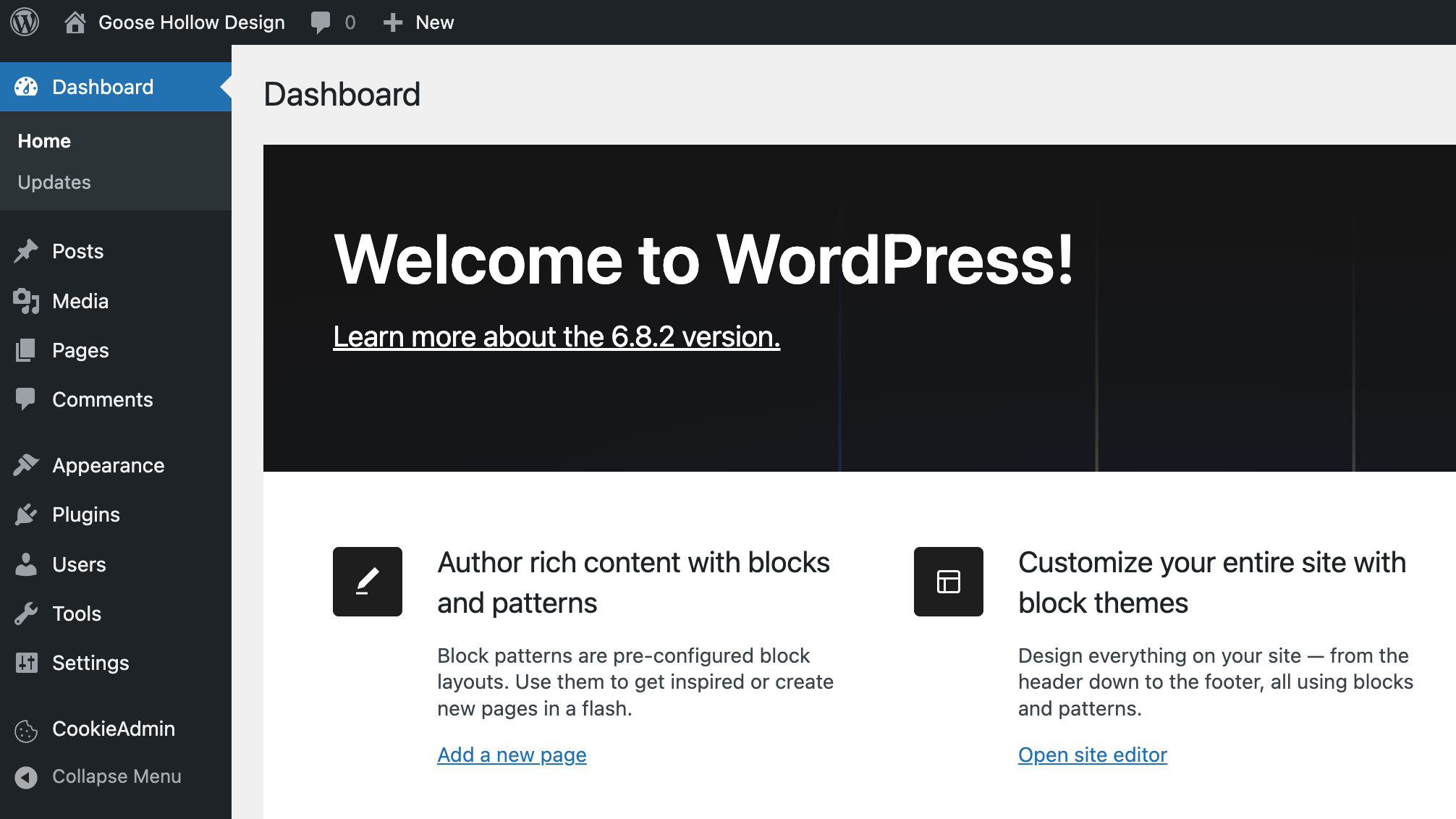The width and height of the screenshot is (1456, 819).
Task: Follow the Learn more about 6.8.2 version link
Action: pos(556,336)
